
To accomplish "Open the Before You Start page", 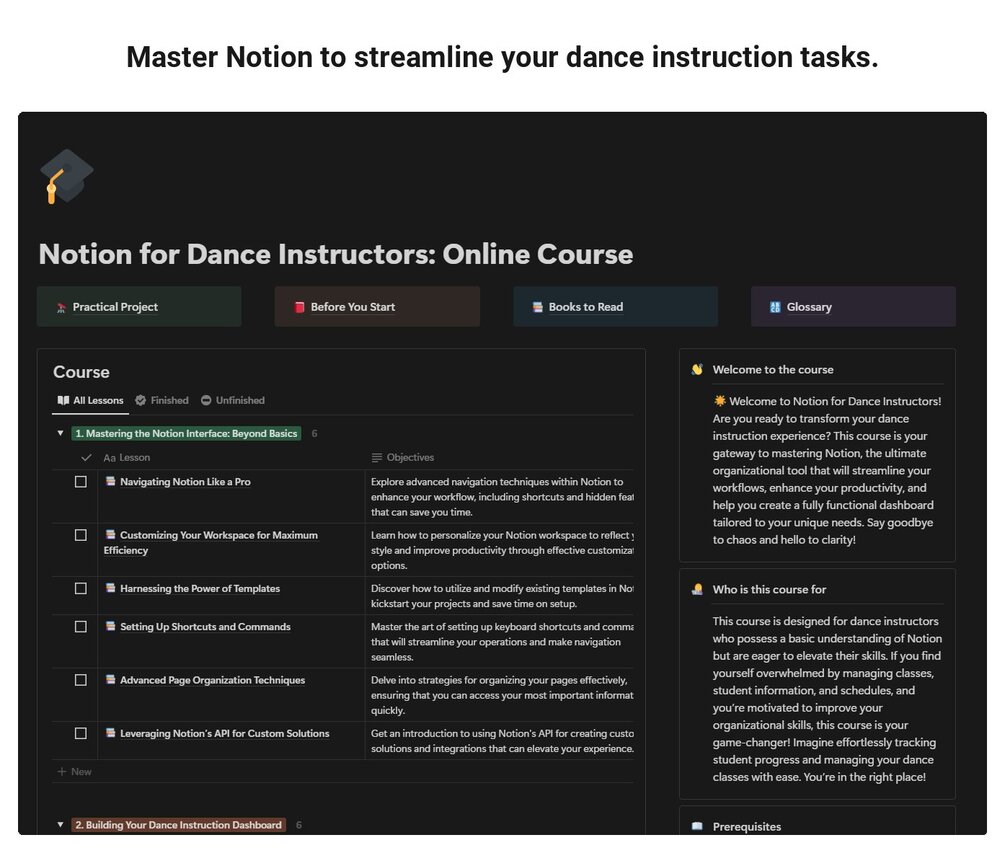I will pos(377,307).
